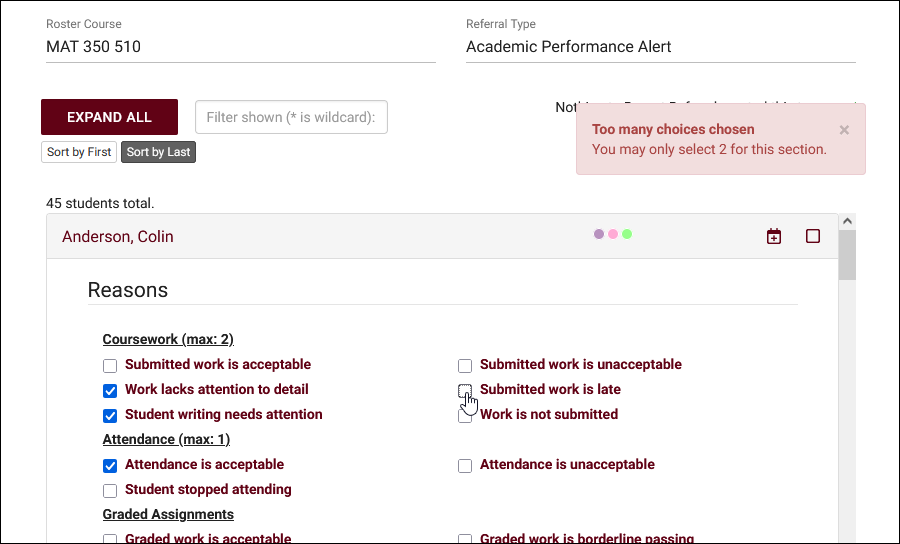
Task: Click the green status dot
Action: coord(627,235)
